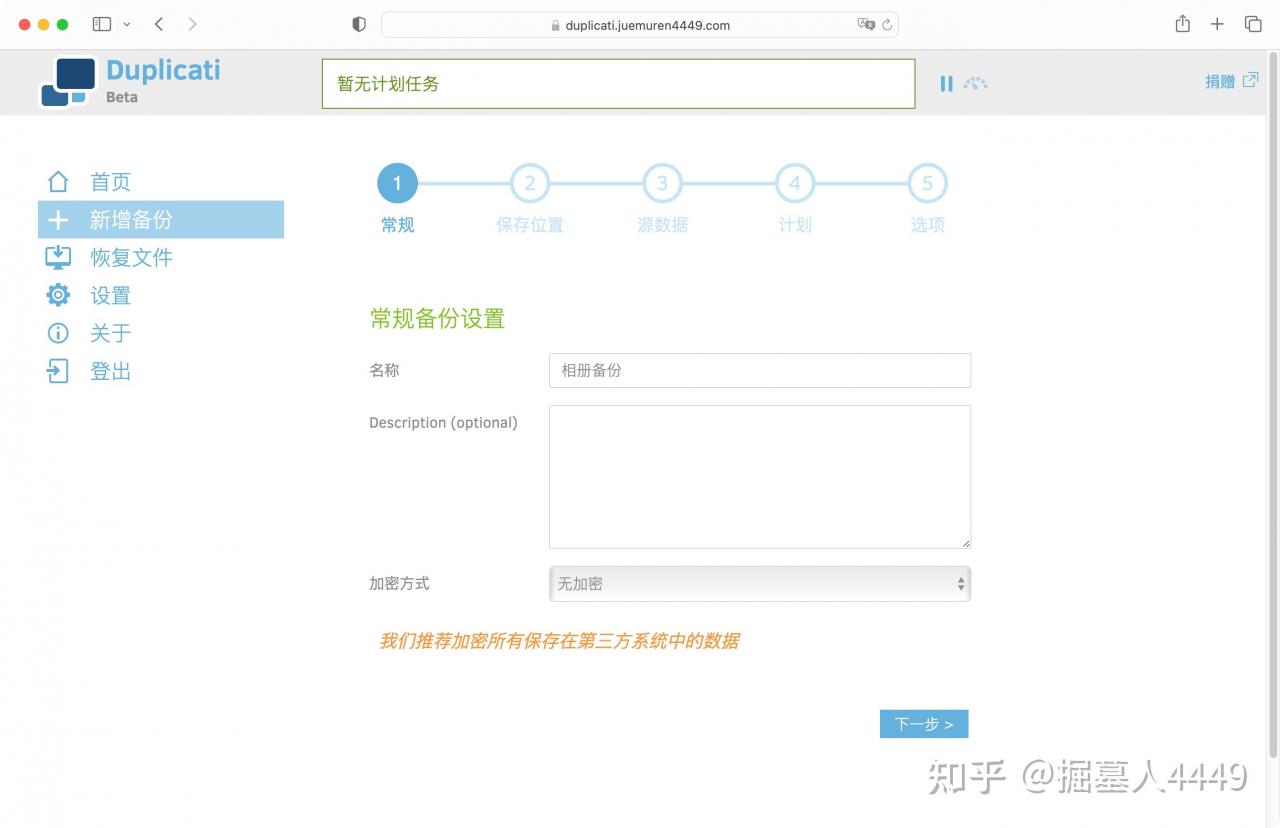Viewport: 1280px width, 828px height.
Task: Reload the page with refresh icon
Action: point(887,25)
